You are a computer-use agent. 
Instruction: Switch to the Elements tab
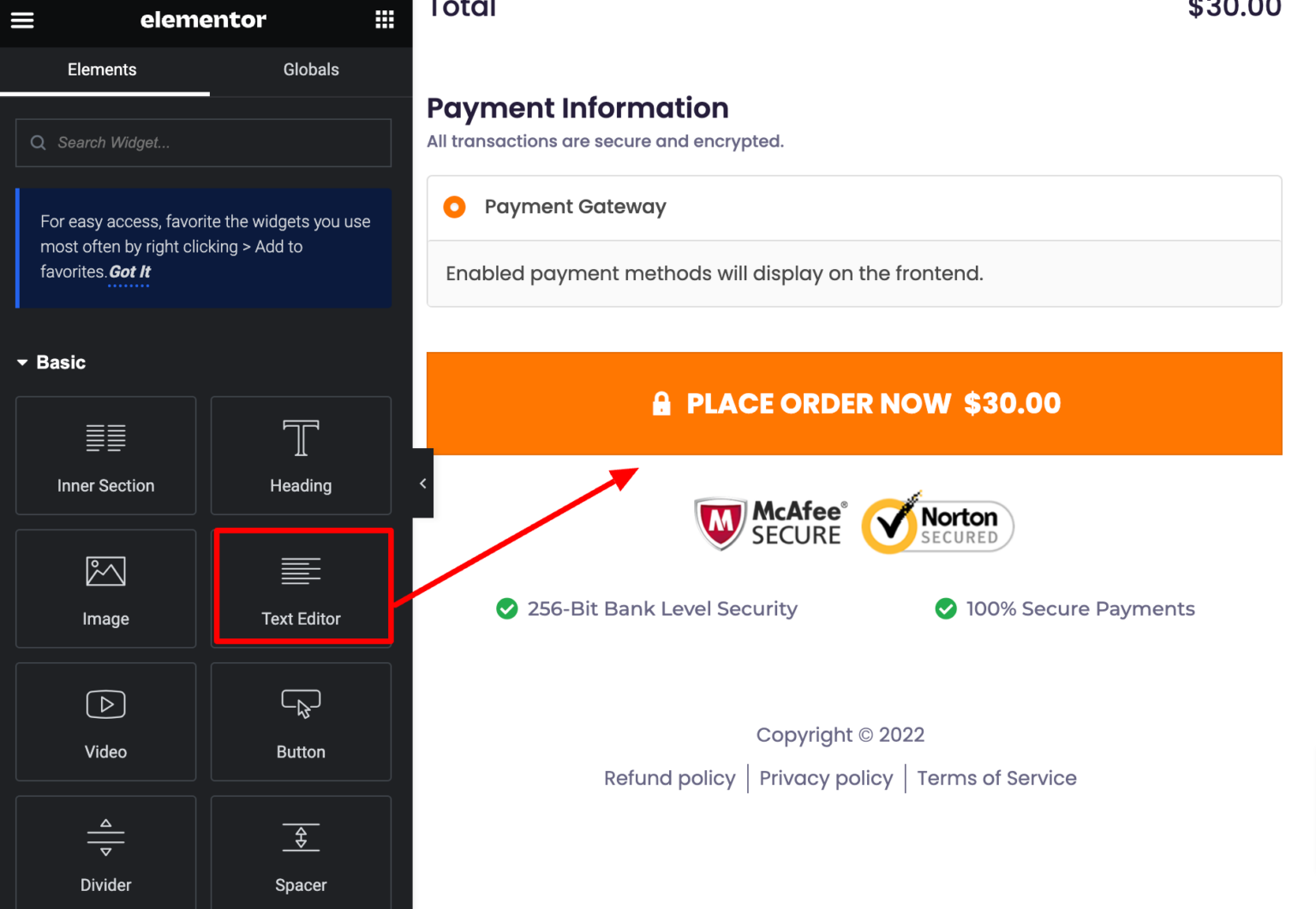pyautogui.click(x=102, y=69)
